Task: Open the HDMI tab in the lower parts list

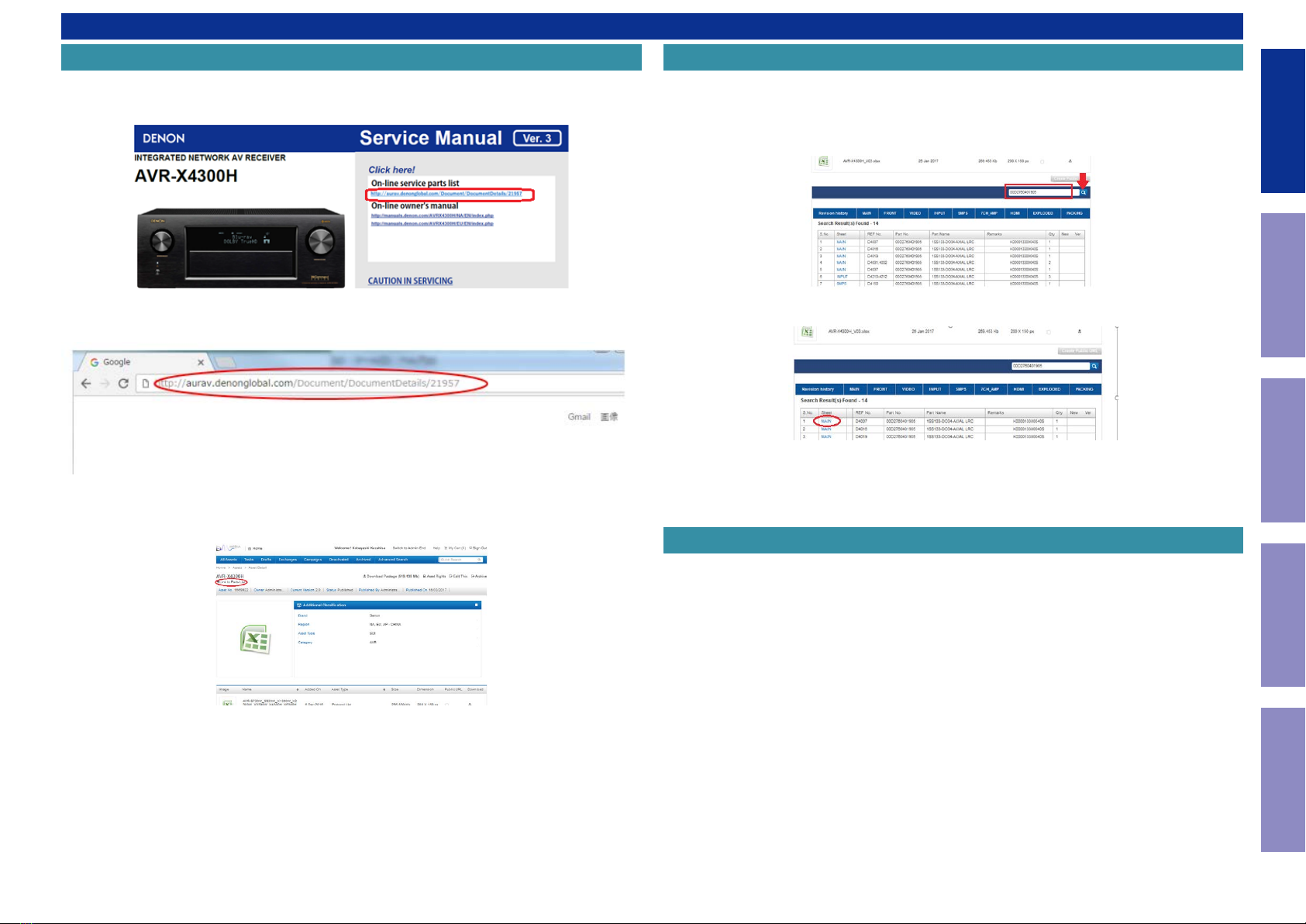Action: (x=1018, y=389)
